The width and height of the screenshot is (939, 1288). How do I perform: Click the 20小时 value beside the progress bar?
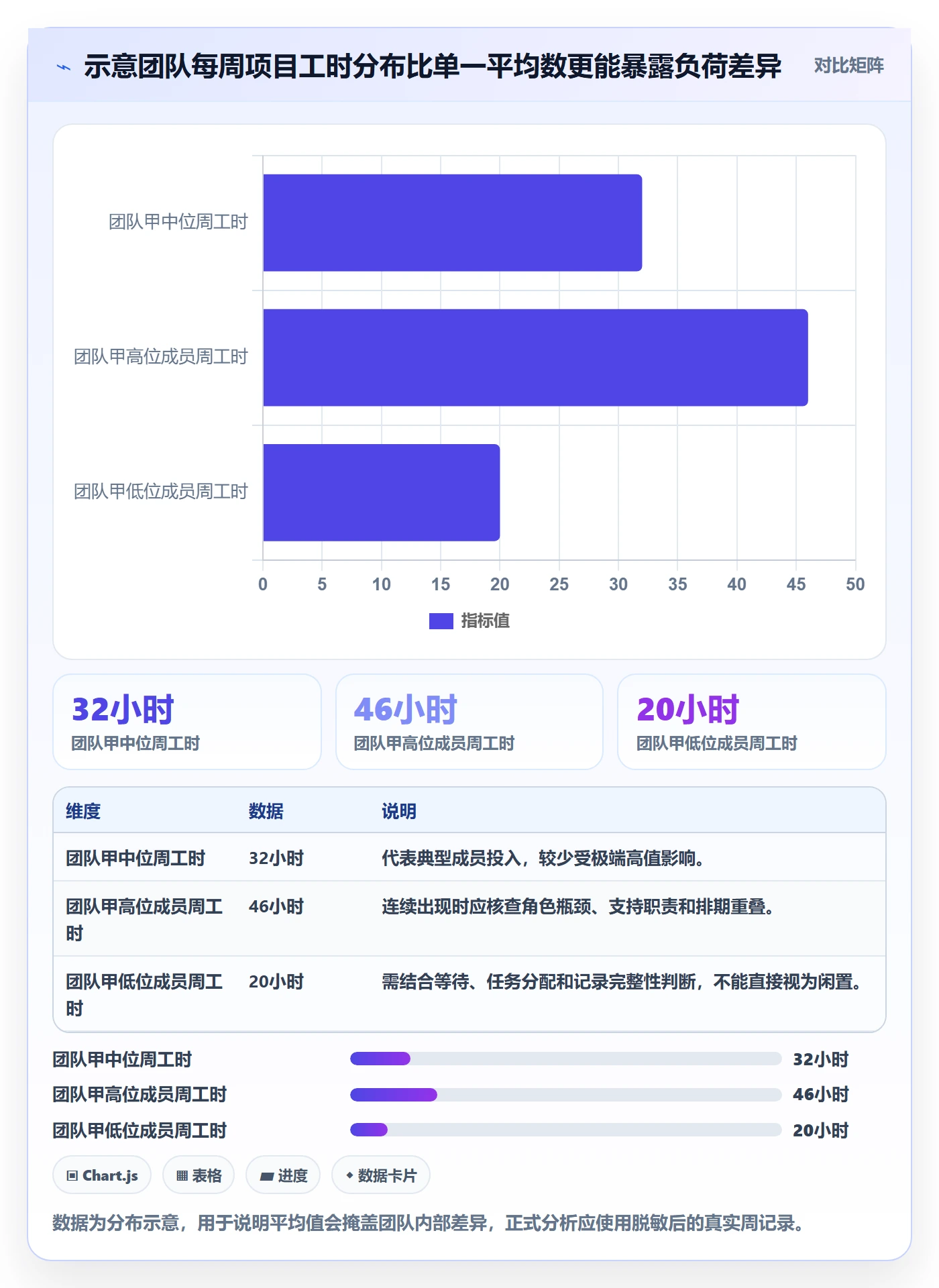(821, 1130)
